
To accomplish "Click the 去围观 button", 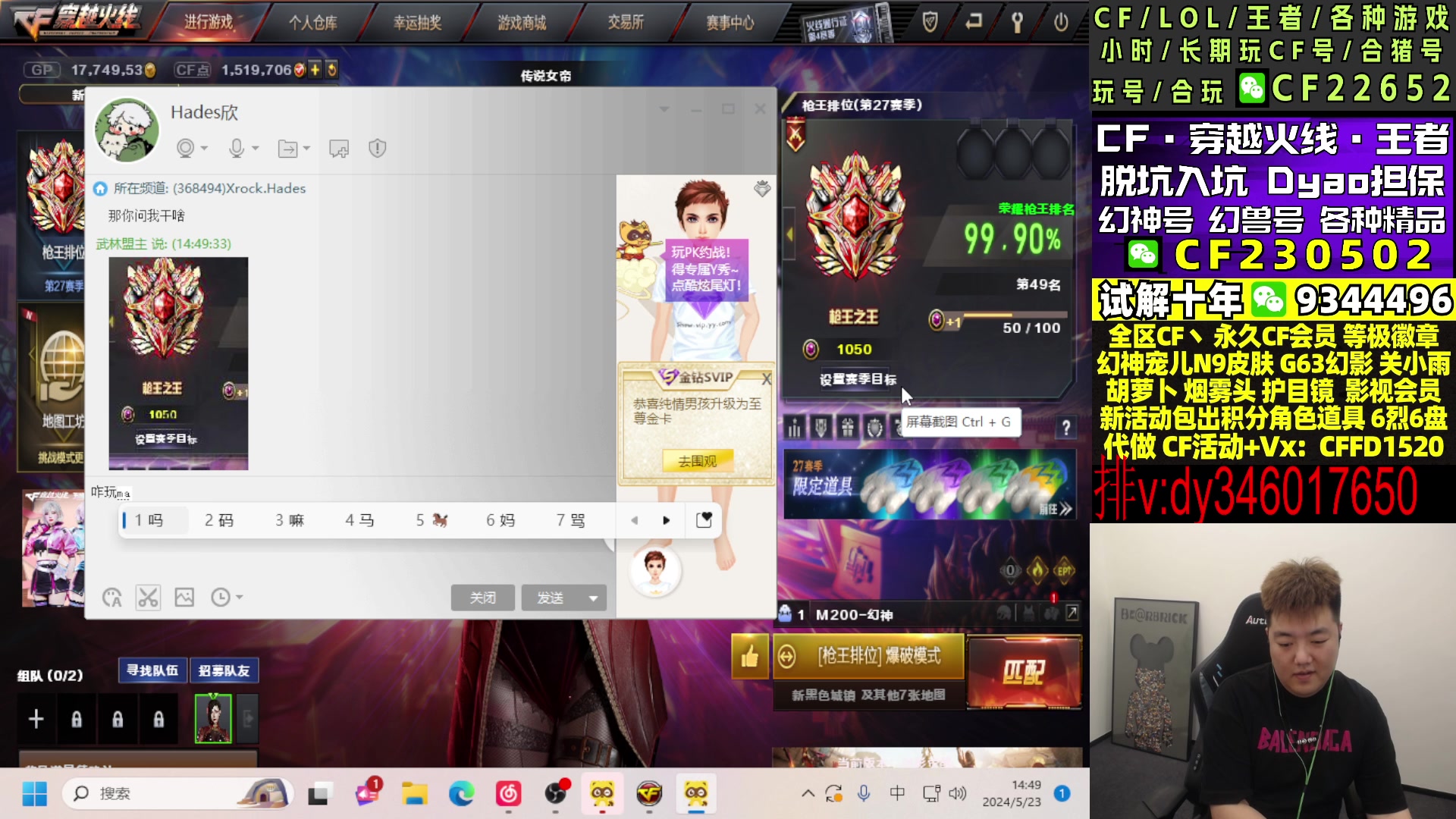I will click(x=697, y=461).
